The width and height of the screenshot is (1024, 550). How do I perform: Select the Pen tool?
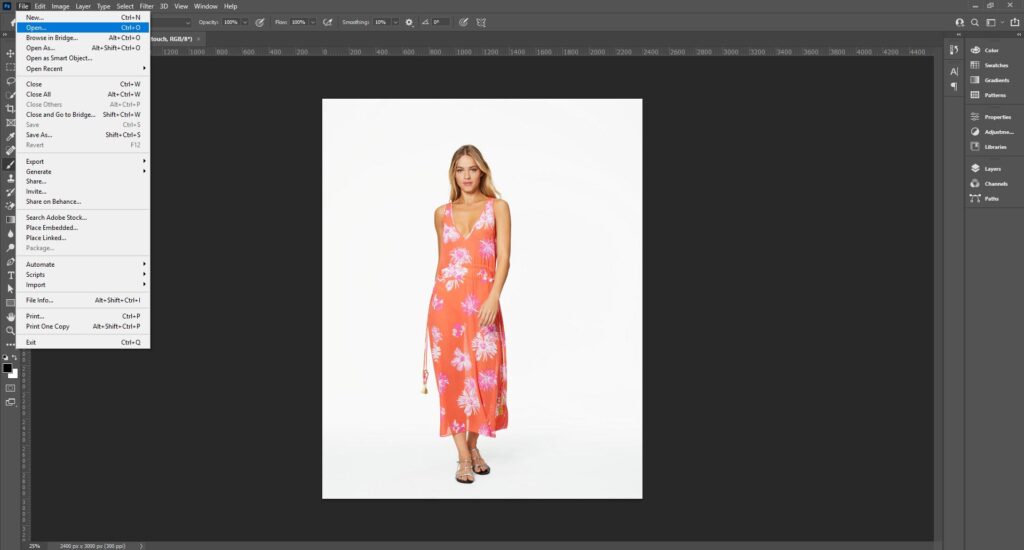pyautogui.click(x=10, y=261)
